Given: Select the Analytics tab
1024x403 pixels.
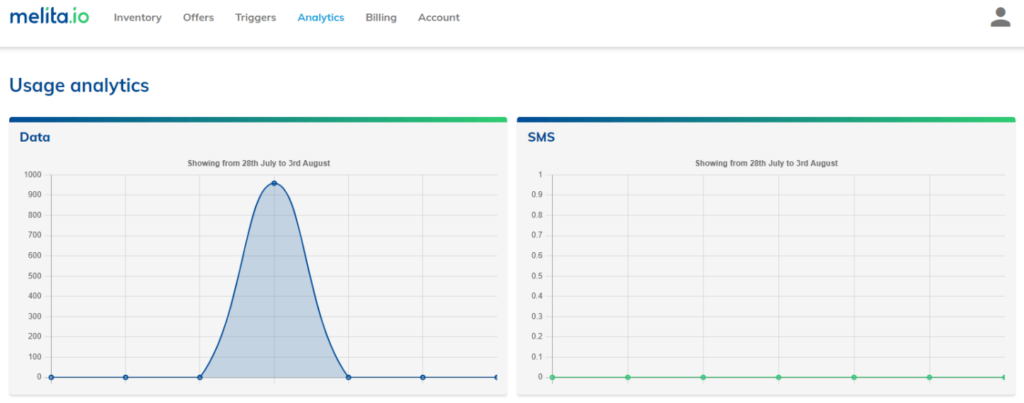Looking at the screenshot, I should tap(320, 18).
